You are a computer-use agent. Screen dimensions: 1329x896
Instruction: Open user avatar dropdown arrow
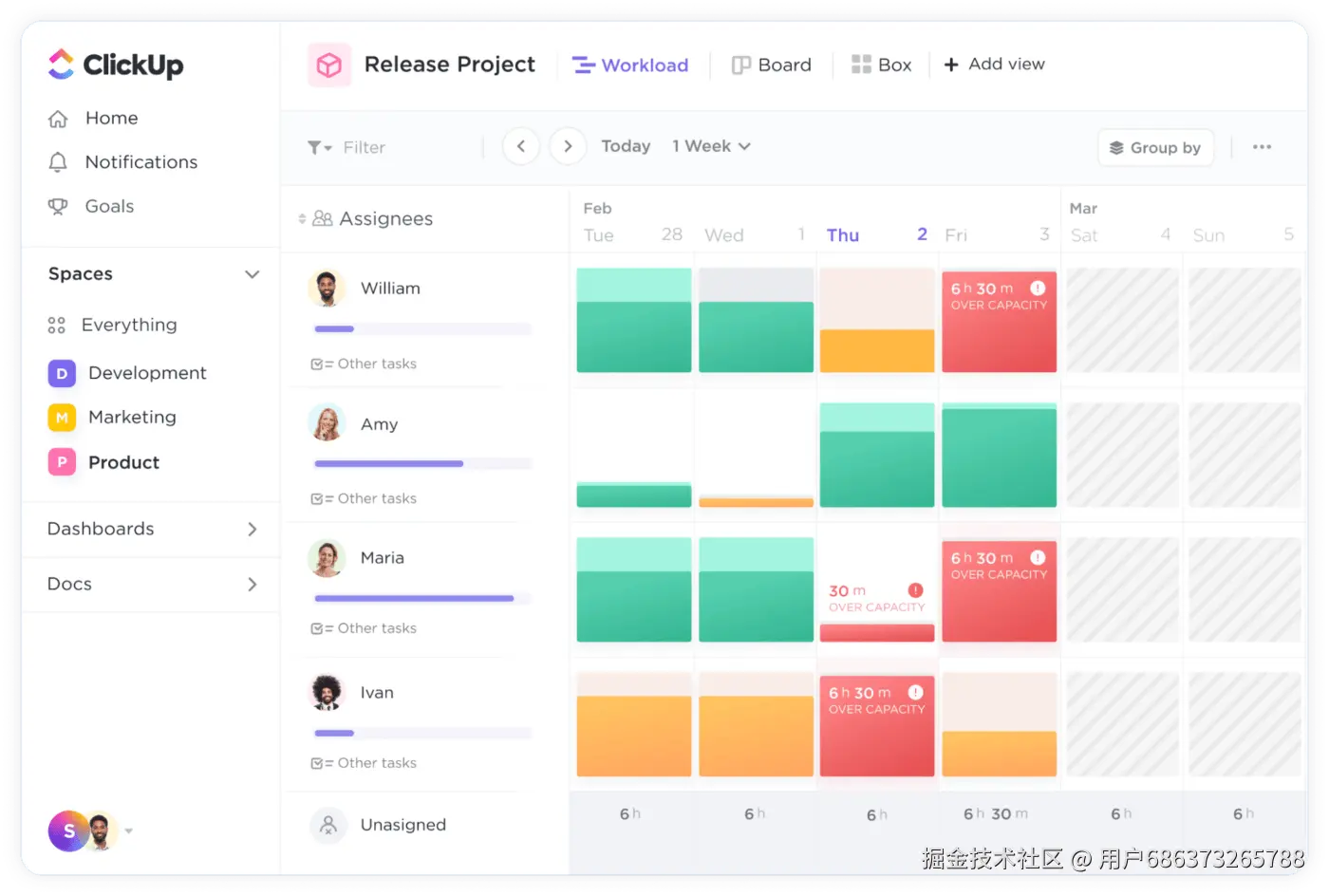click(x=129, y=831)
